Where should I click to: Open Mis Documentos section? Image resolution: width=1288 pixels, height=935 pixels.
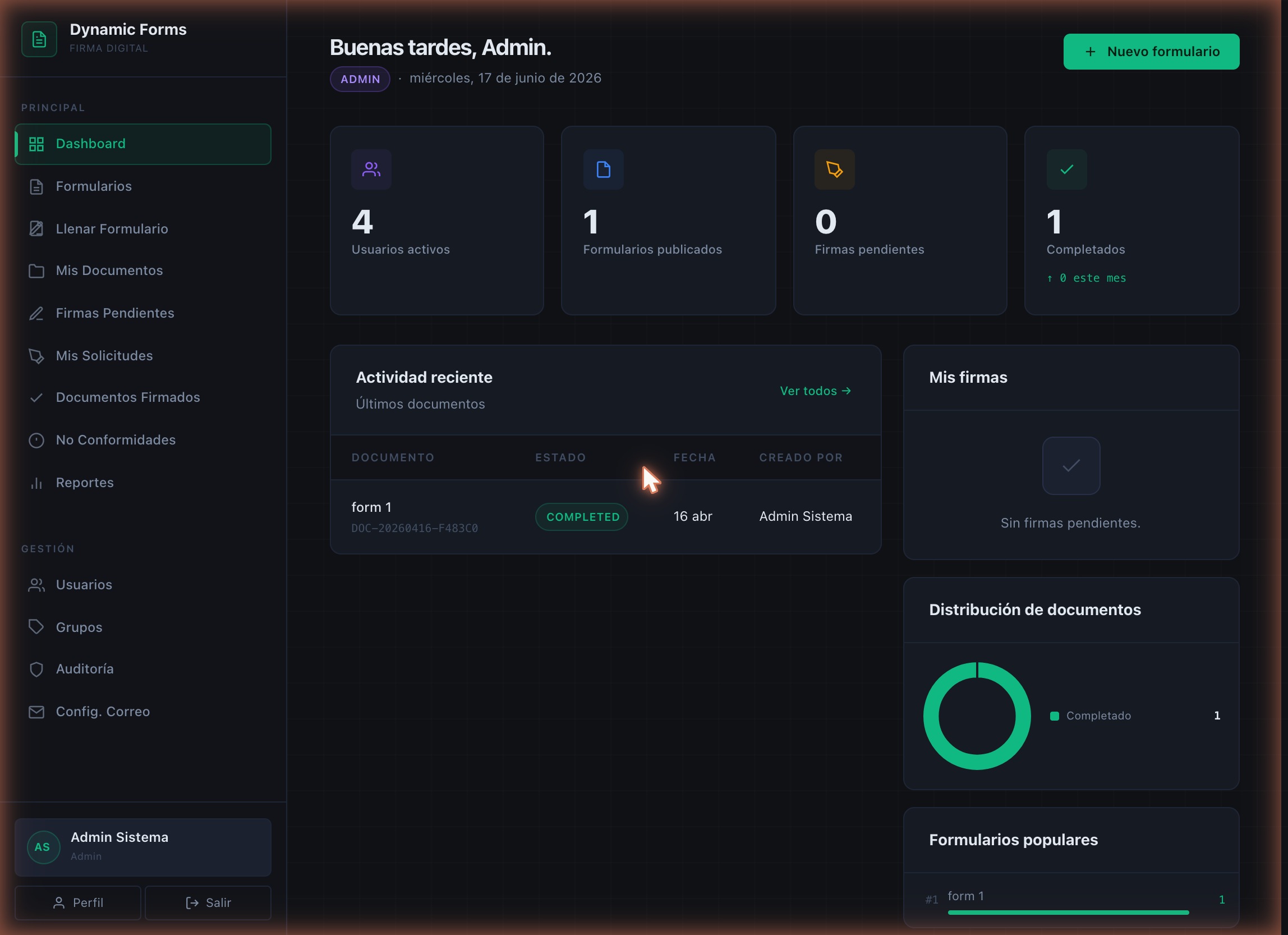tap(142, 271)
